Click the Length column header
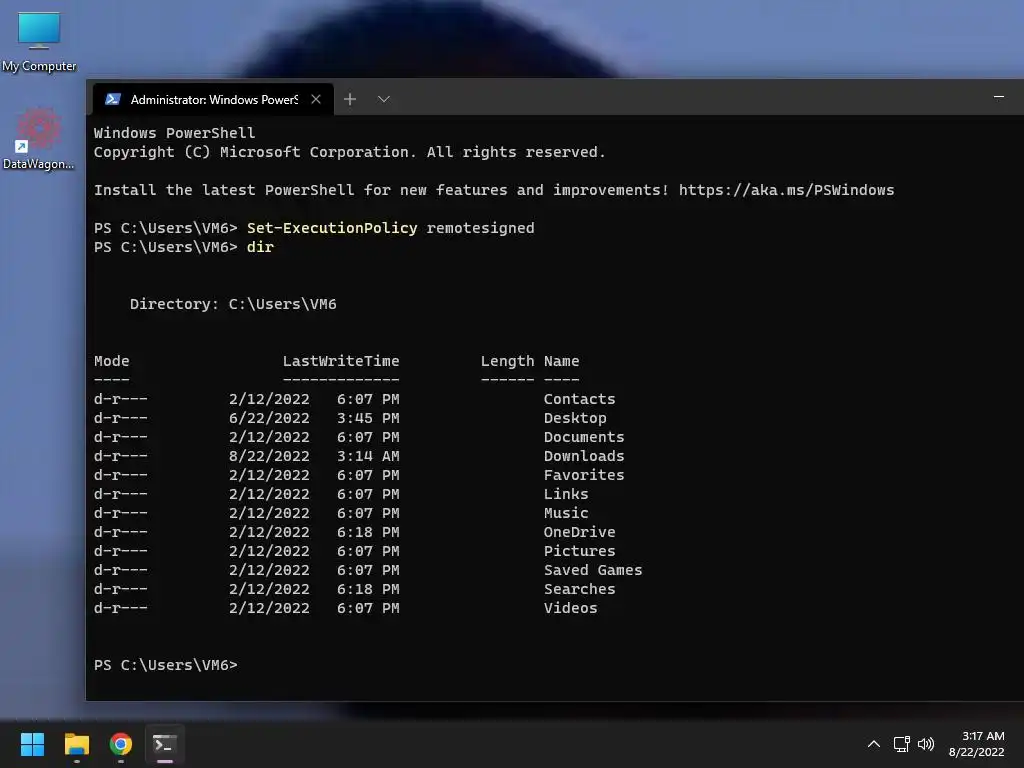 pos(507,361)
